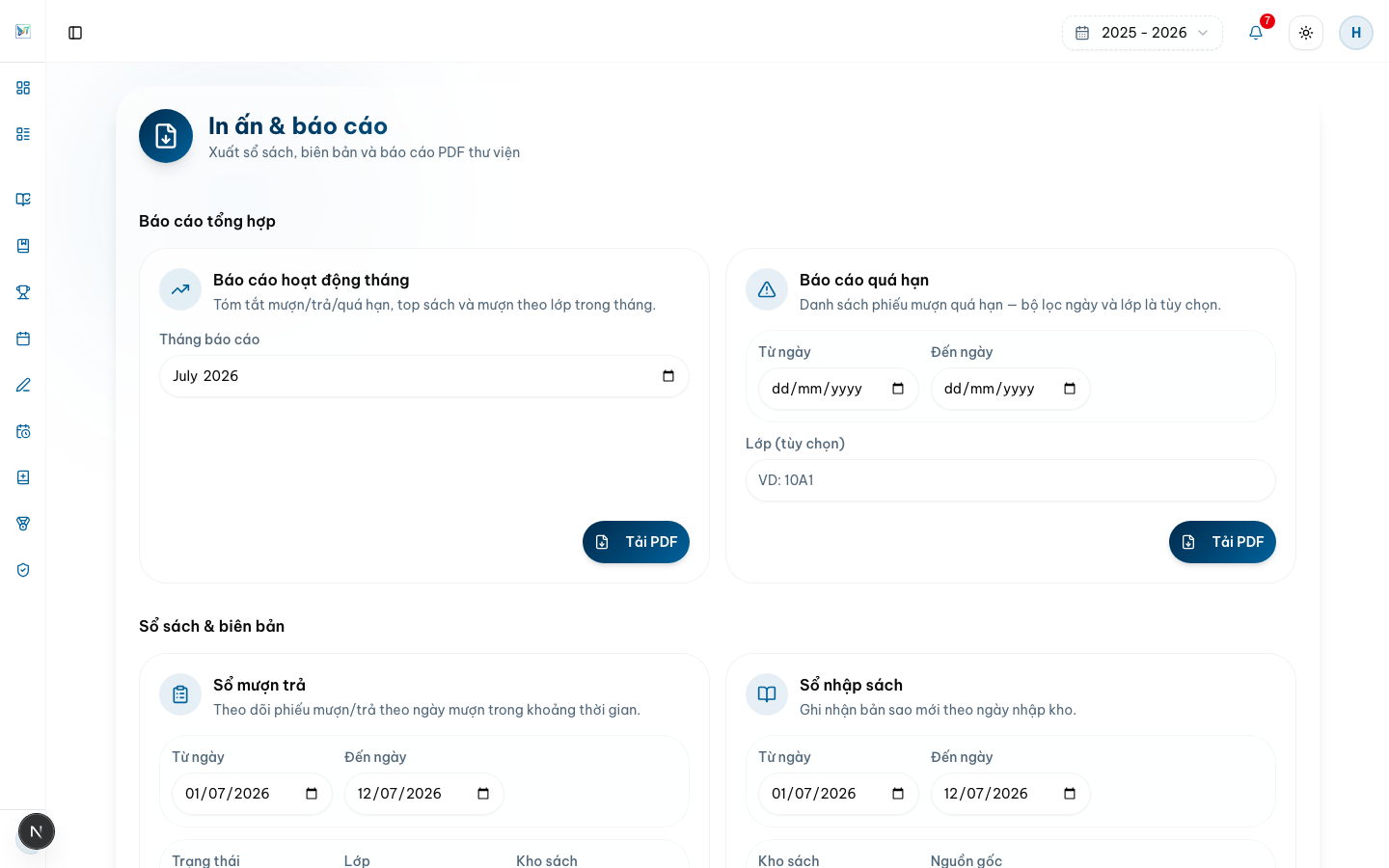
Task: Toggle the light/dark theme button
Action: (x=1306, y=33)
